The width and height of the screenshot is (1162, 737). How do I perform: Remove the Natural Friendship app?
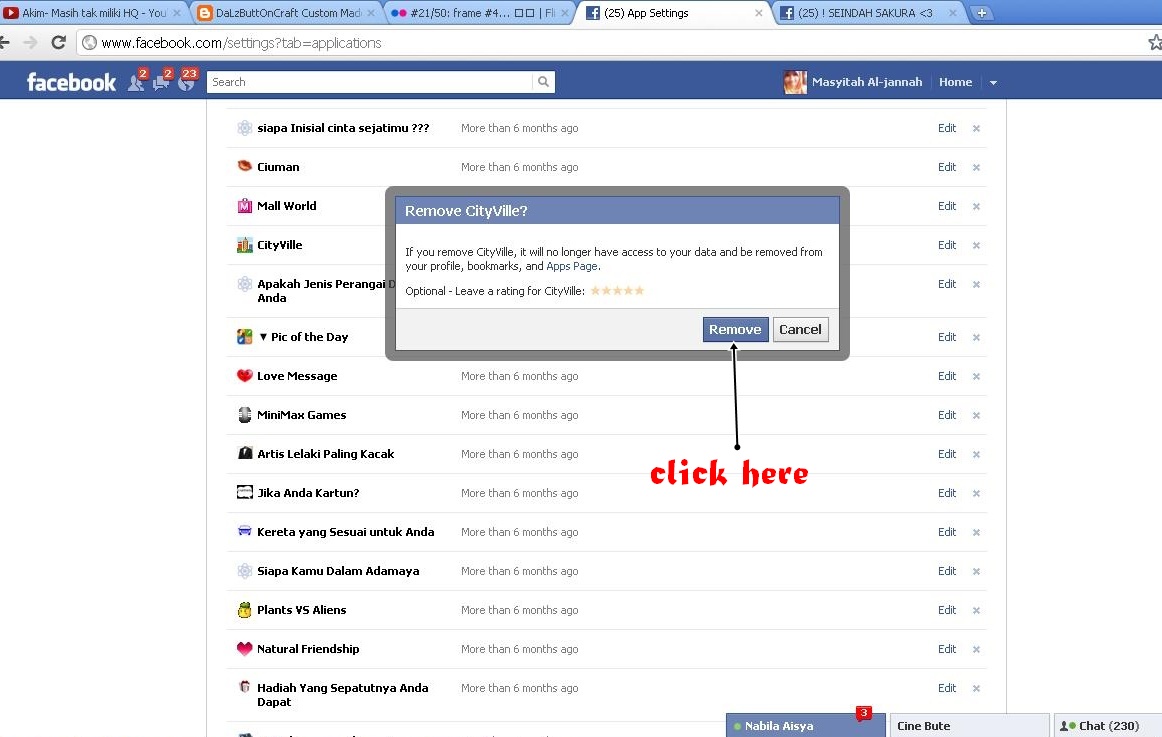(x=976, y=650)
